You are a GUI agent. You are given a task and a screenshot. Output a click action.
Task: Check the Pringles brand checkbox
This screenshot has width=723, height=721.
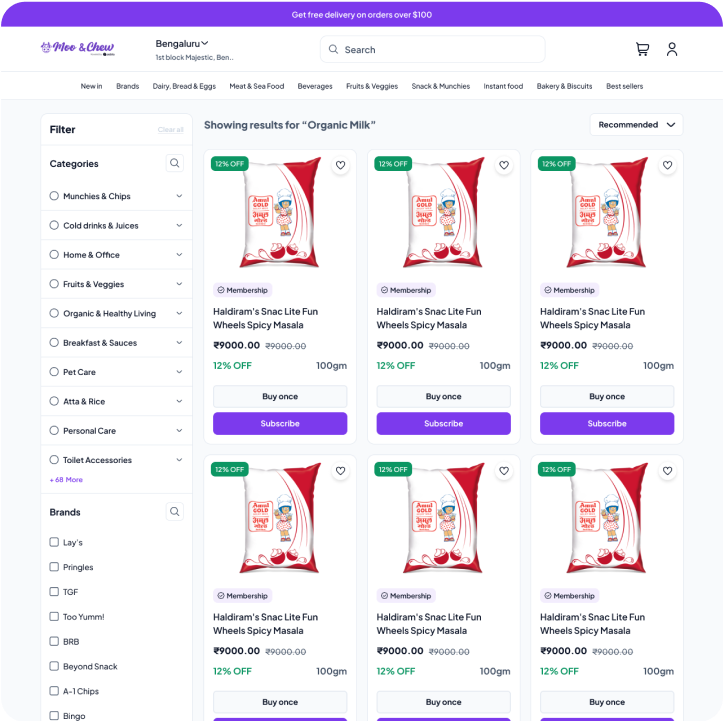click(54, 567)
